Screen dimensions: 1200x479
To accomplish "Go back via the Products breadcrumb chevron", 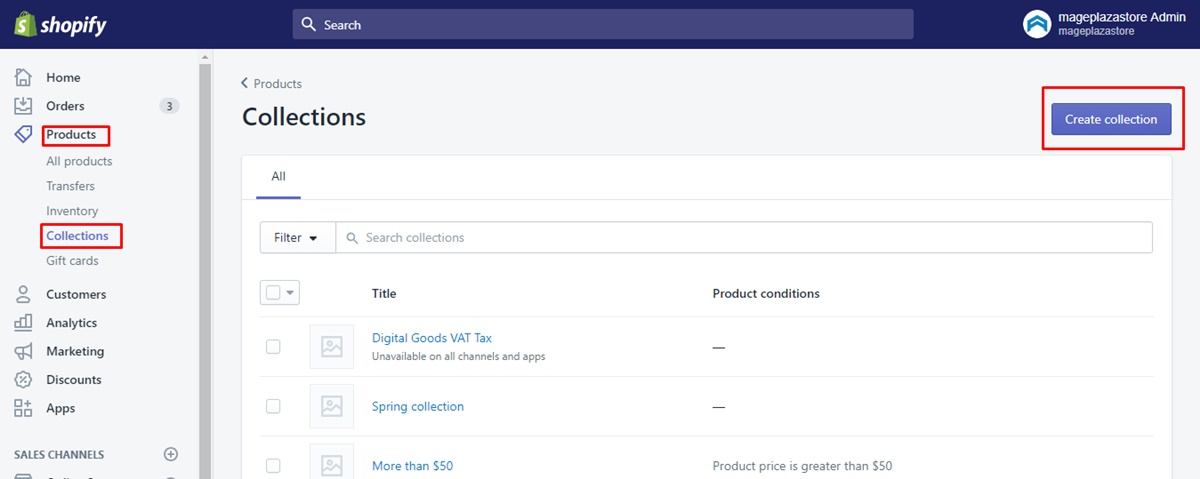I will point(244,84).
